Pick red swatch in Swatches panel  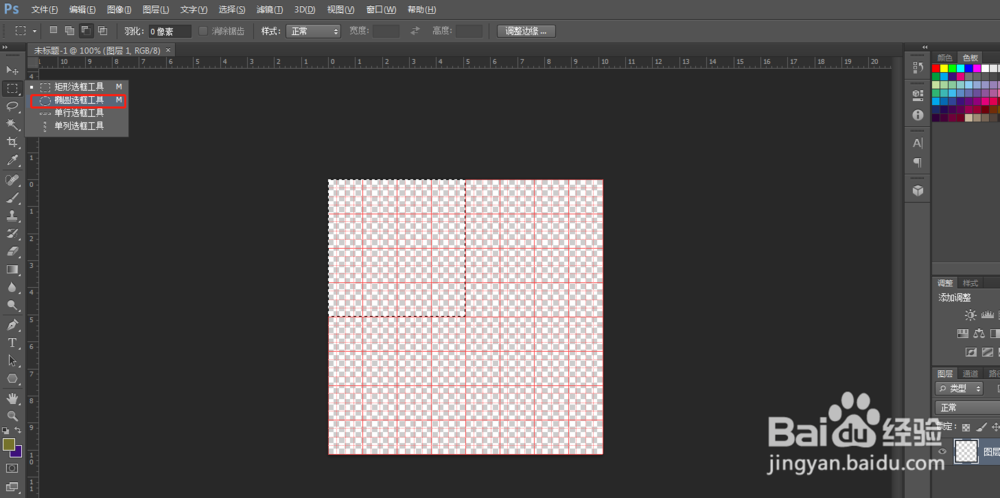point(936,68)
